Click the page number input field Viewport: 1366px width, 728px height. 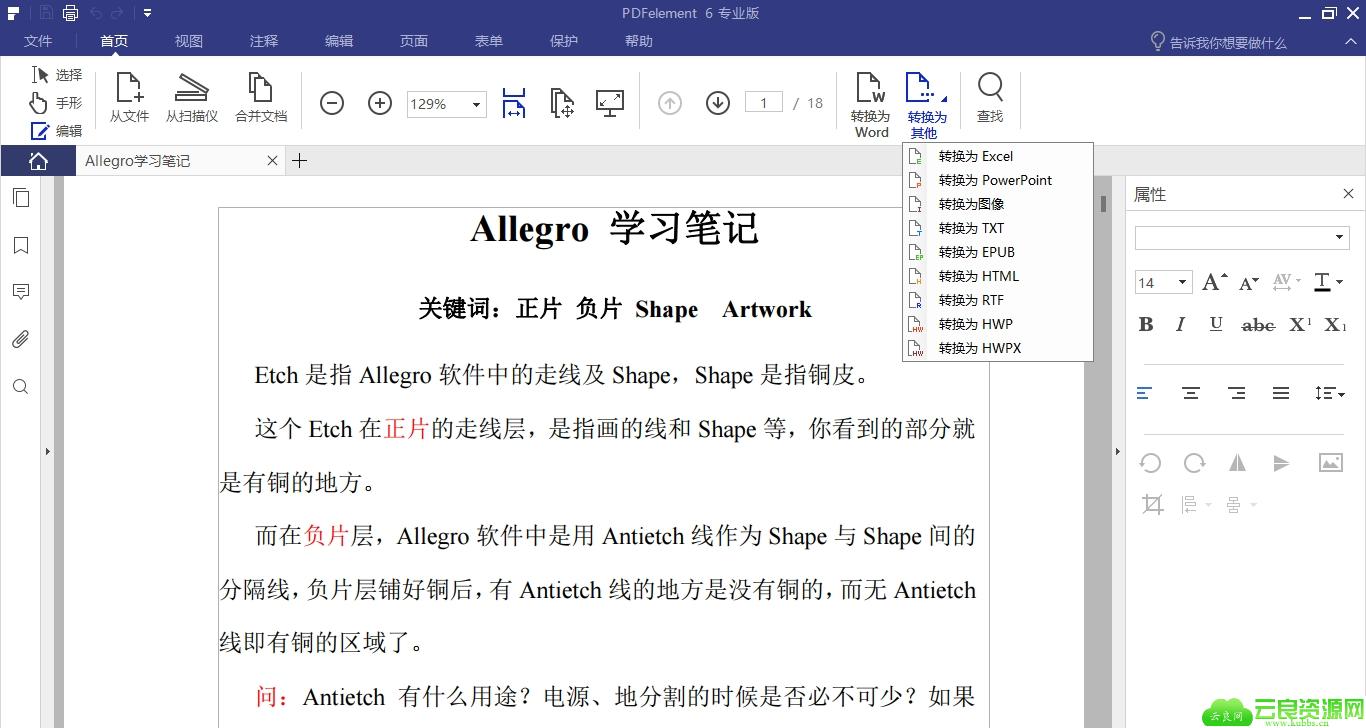click(764, 103)
